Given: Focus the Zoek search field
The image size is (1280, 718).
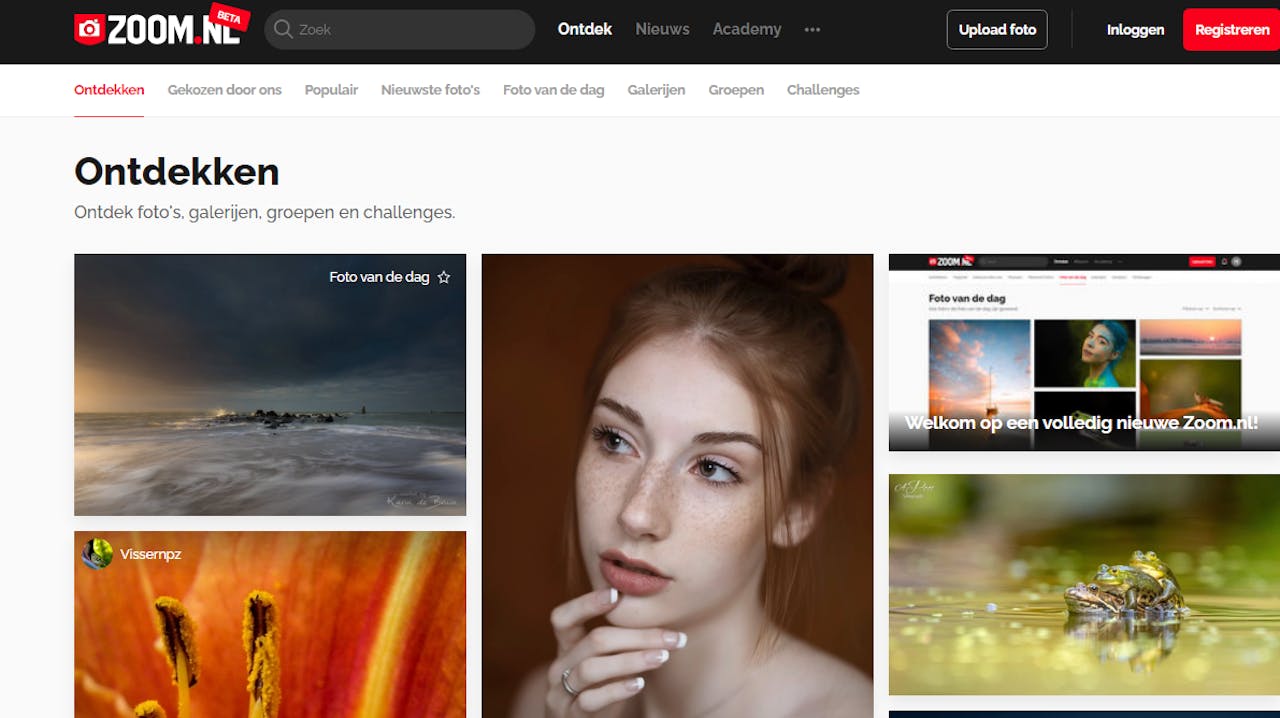Looking at the screenshot, I should (400, 30).
